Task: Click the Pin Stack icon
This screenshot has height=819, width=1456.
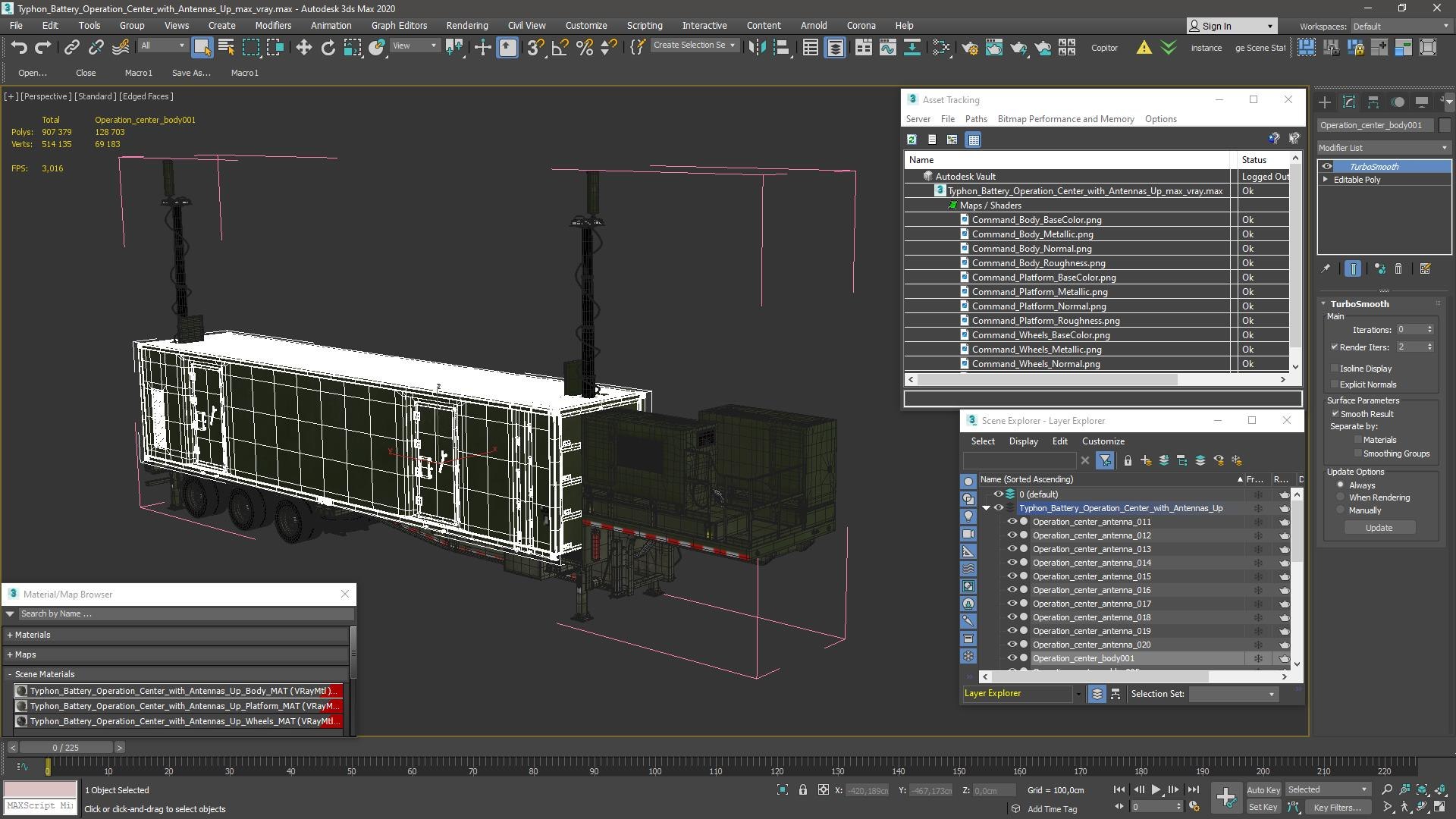Action: point(1326,268)
